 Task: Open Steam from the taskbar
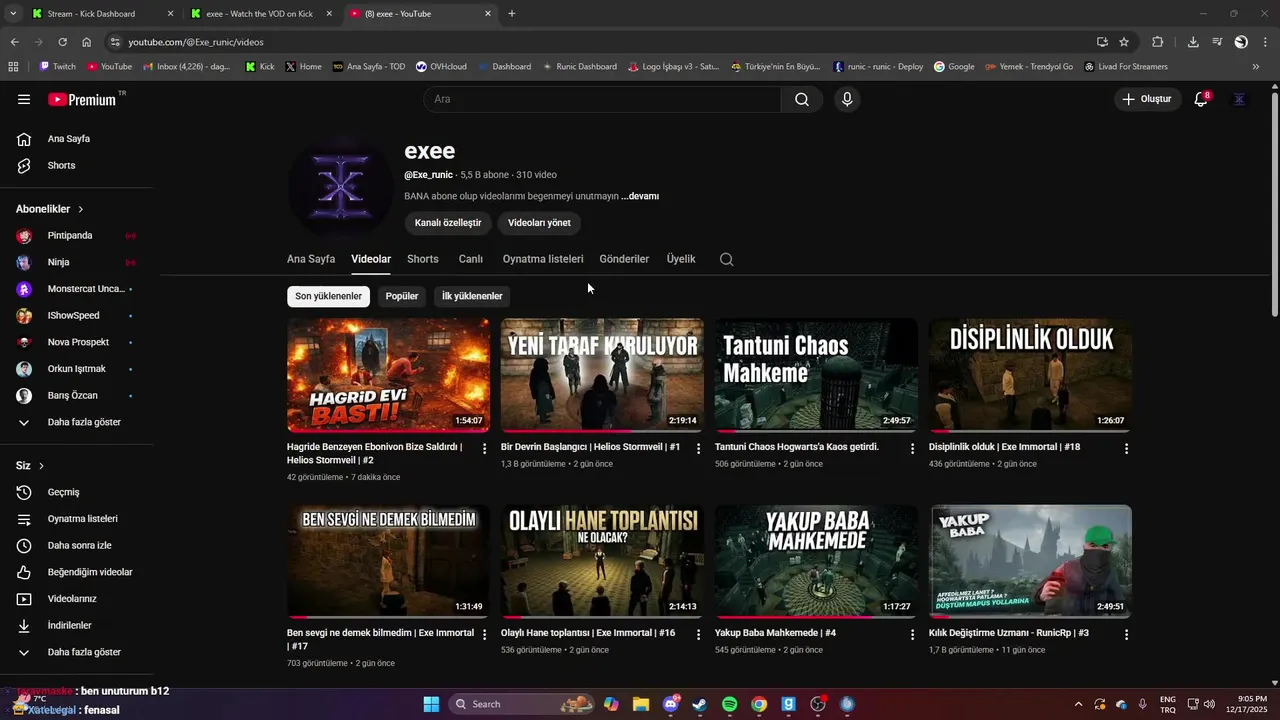coord(700,704)
